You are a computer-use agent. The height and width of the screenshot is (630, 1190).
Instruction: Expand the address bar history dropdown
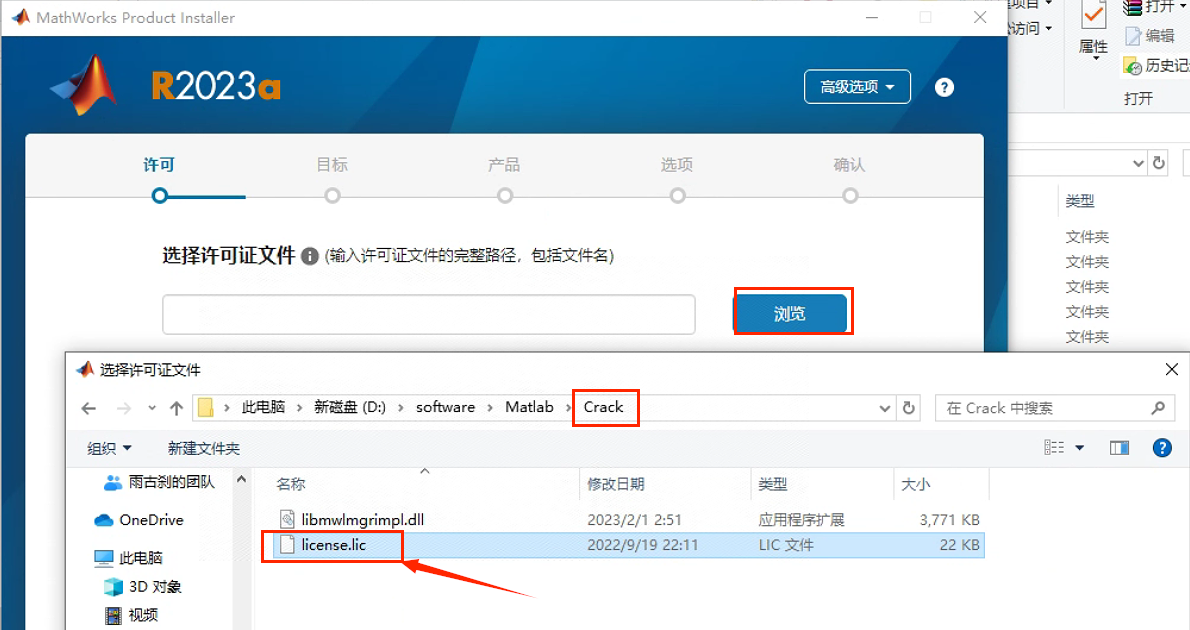[x=884, y=408]
